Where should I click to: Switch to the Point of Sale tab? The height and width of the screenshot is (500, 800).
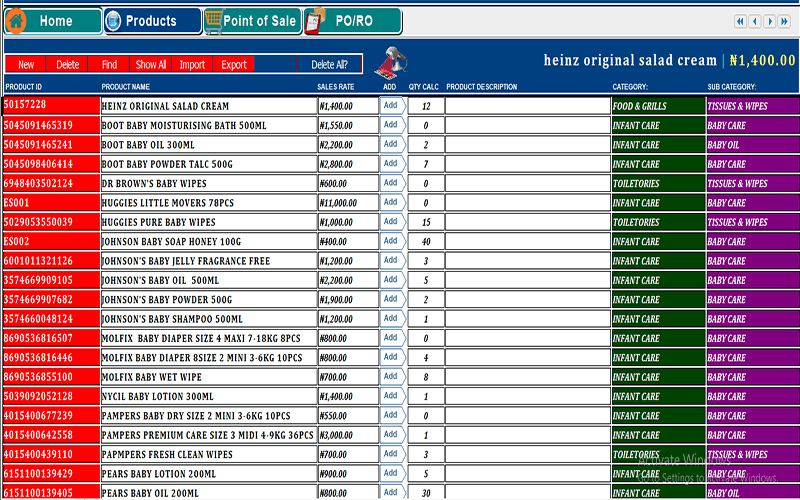258,21
